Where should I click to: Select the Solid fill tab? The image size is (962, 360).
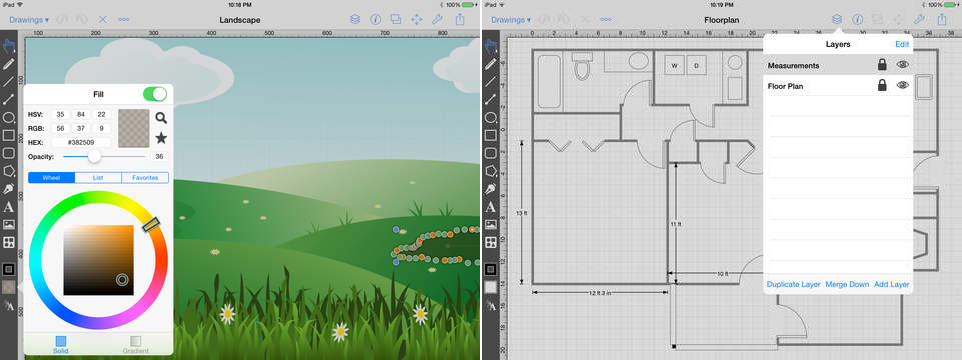pyautogui.click(x=61, y=344)
